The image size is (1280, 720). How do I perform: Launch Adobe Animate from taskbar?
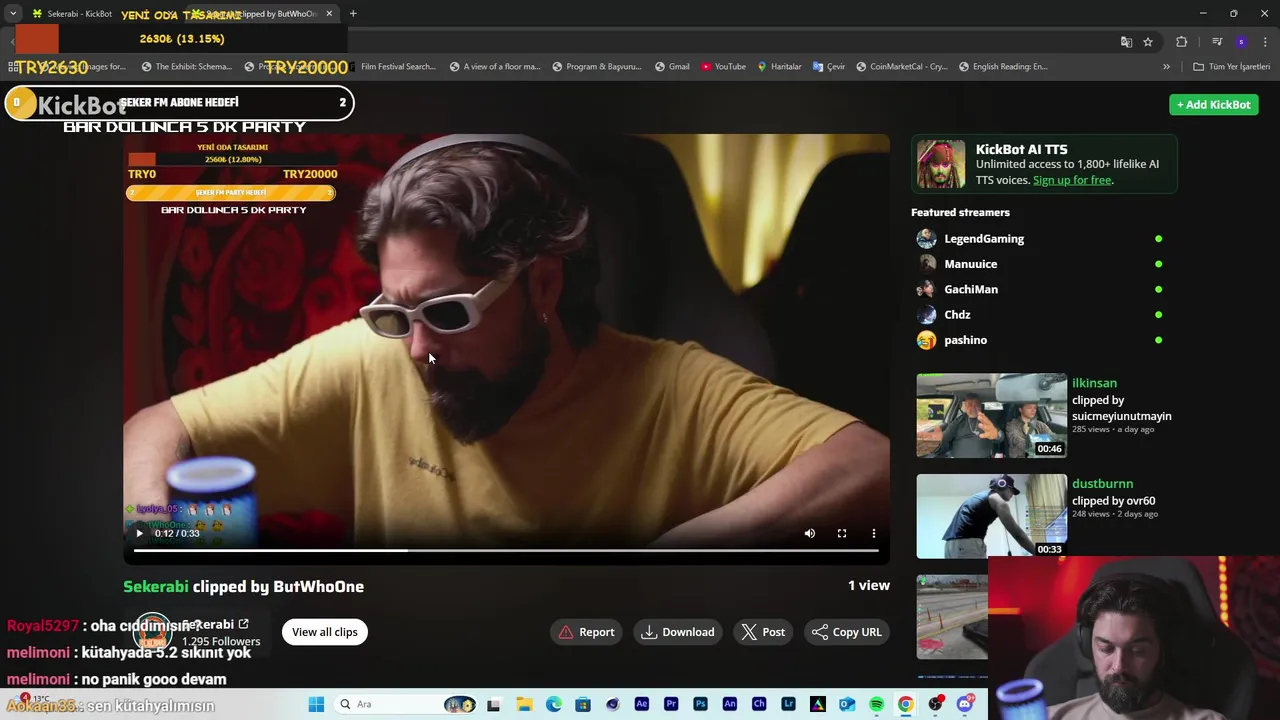(x=730, y=705)
